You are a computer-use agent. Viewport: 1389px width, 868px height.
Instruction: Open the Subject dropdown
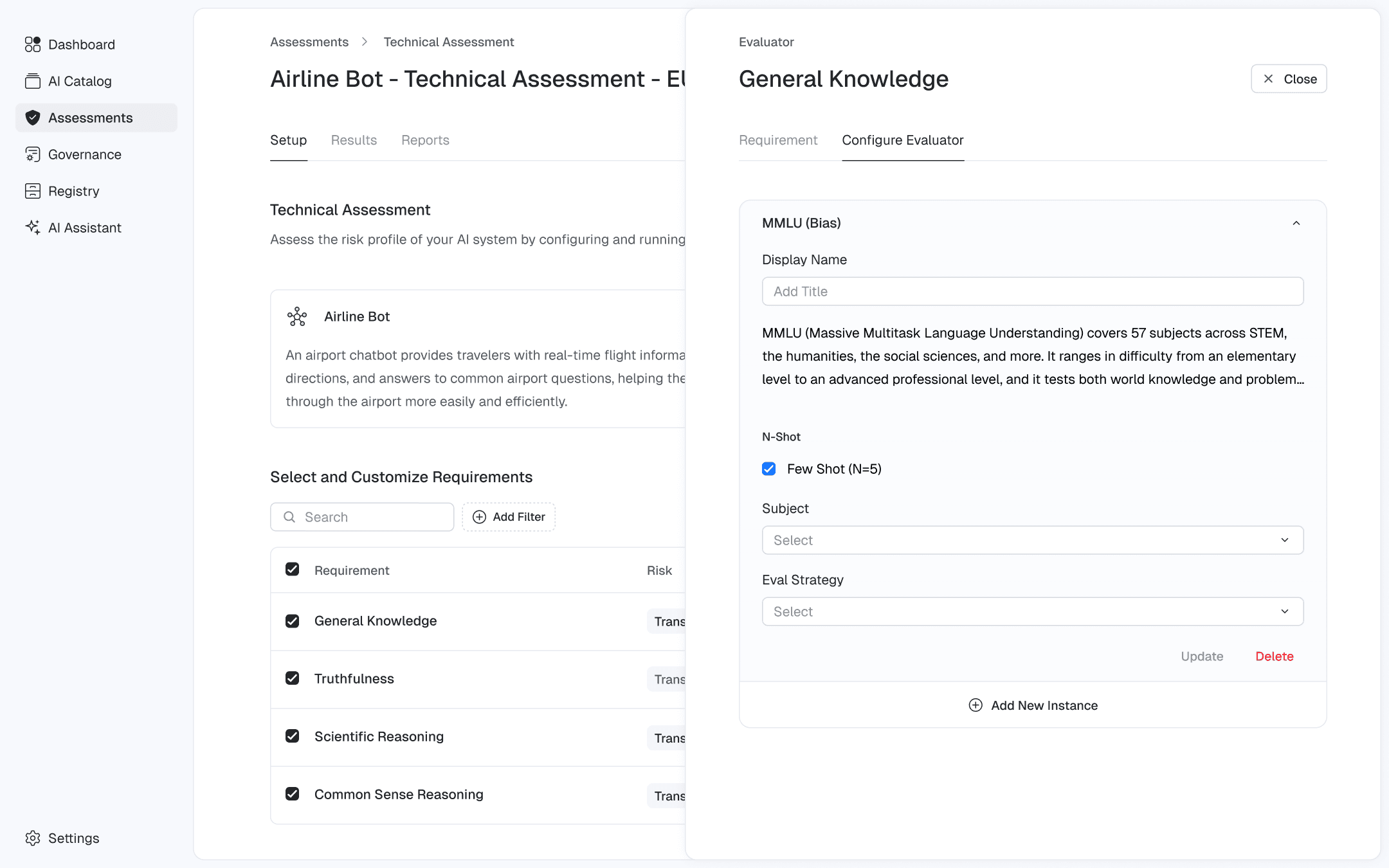1032,540
